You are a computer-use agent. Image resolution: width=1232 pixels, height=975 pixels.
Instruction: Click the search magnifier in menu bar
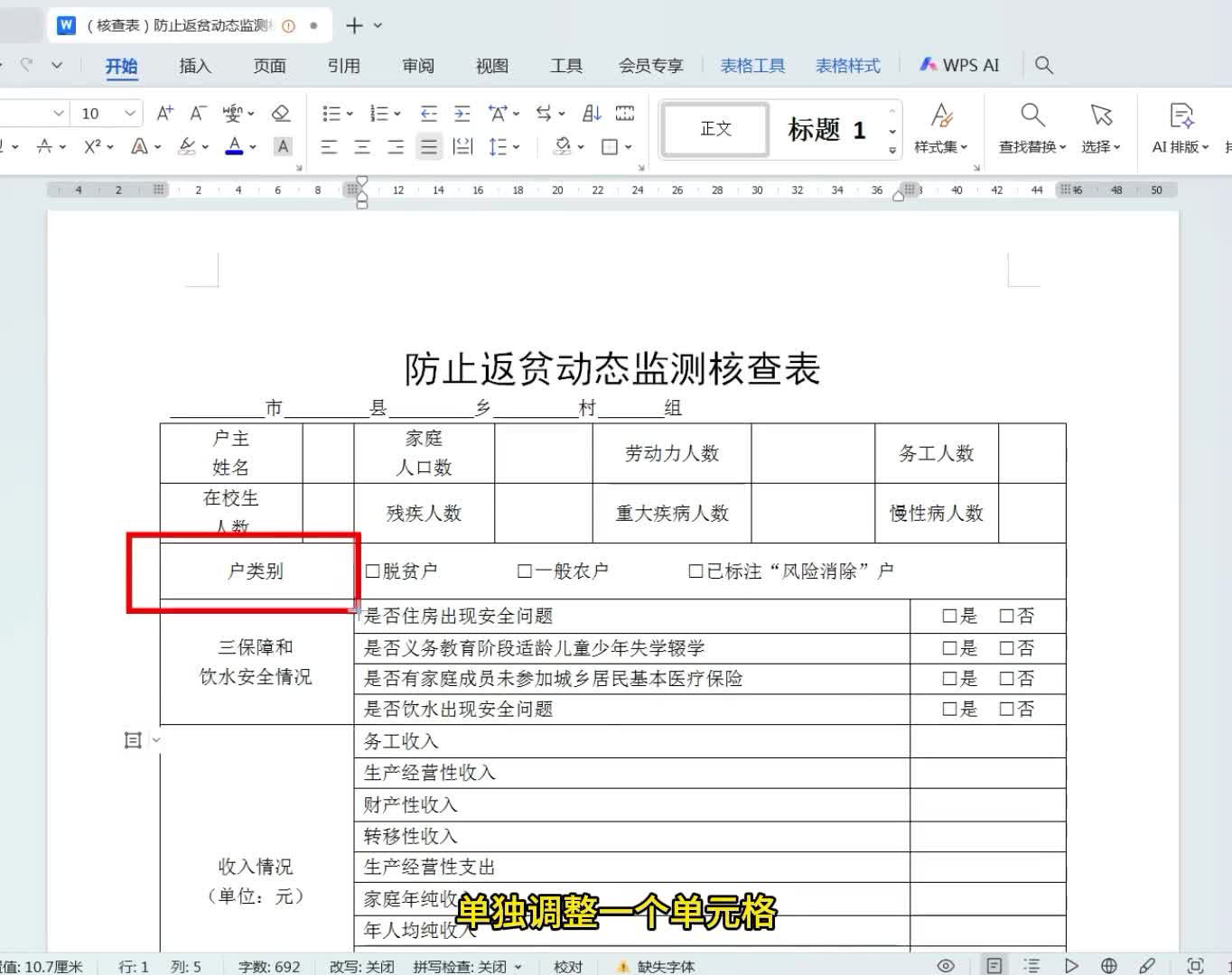point(1044,65)
